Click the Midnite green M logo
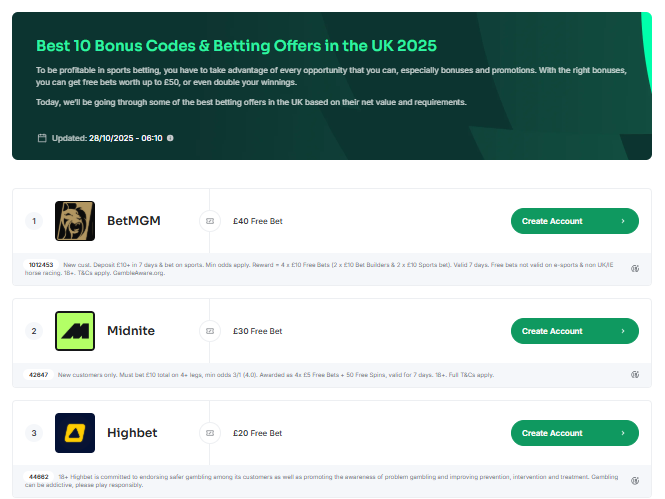The image size is (665, 499). click(x=74, y=331)
